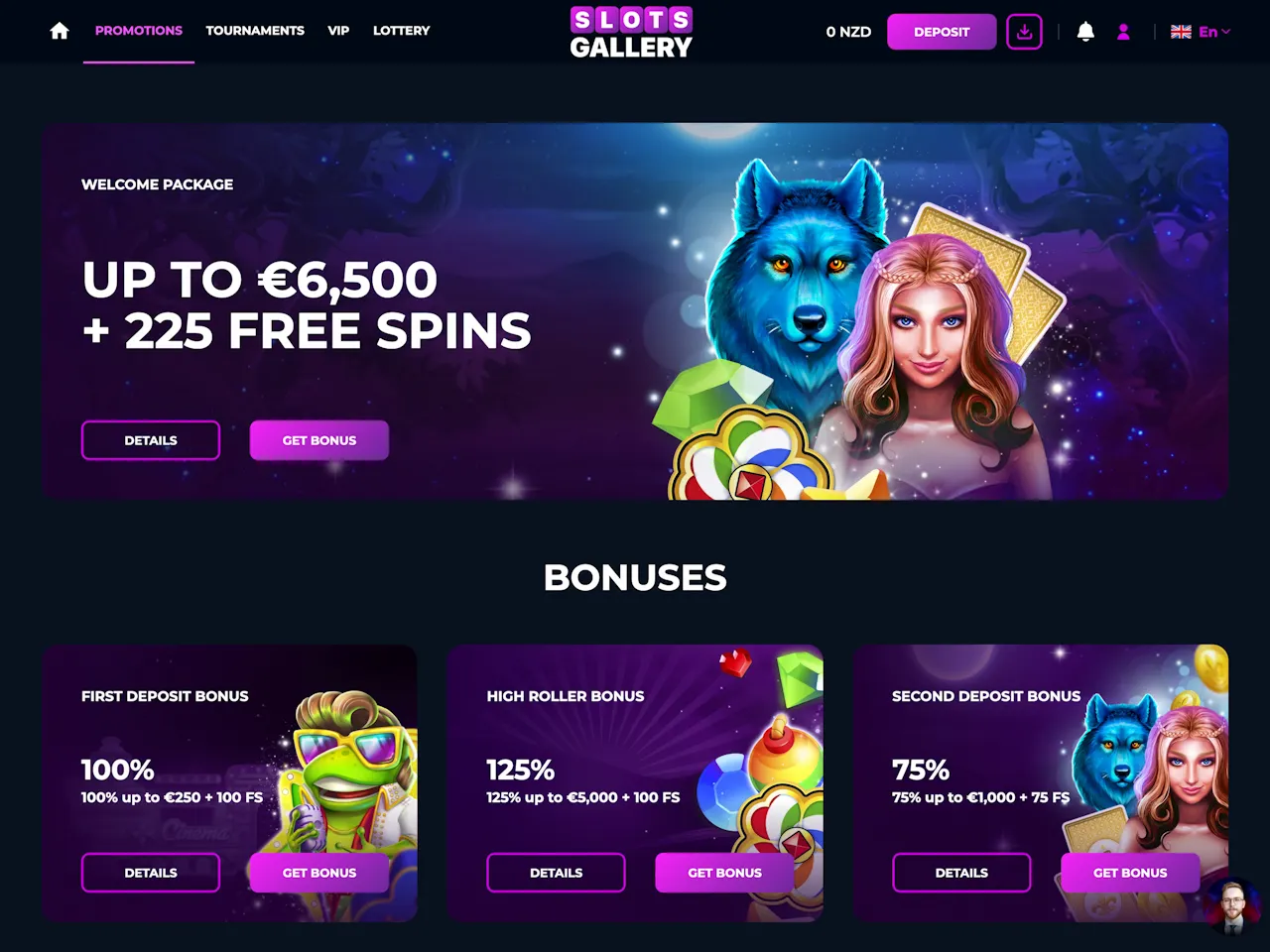View Second Deposit Bonus details
The image size is (1270, 952).
(961, 873)
